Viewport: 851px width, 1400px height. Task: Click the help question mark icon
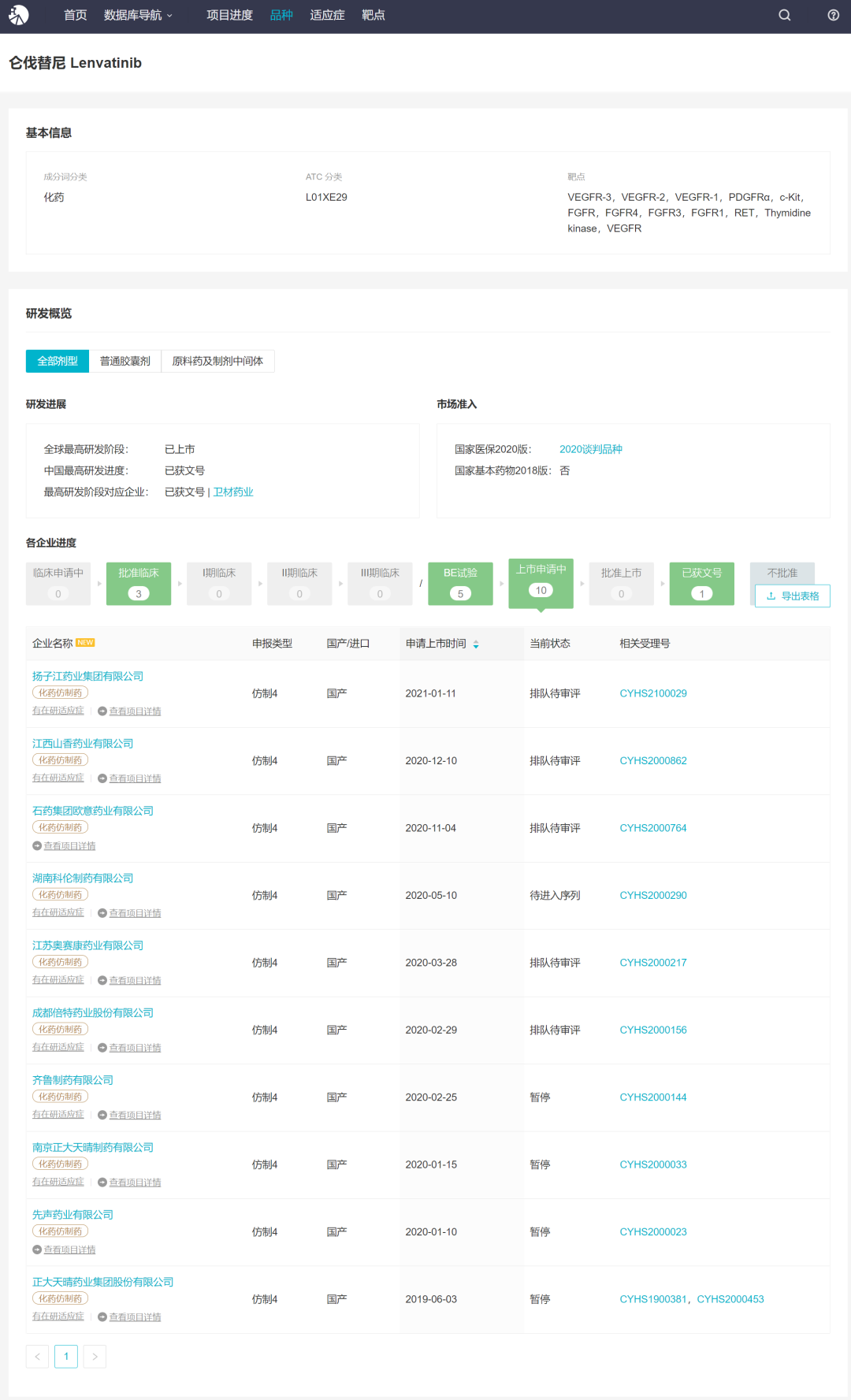833,15
